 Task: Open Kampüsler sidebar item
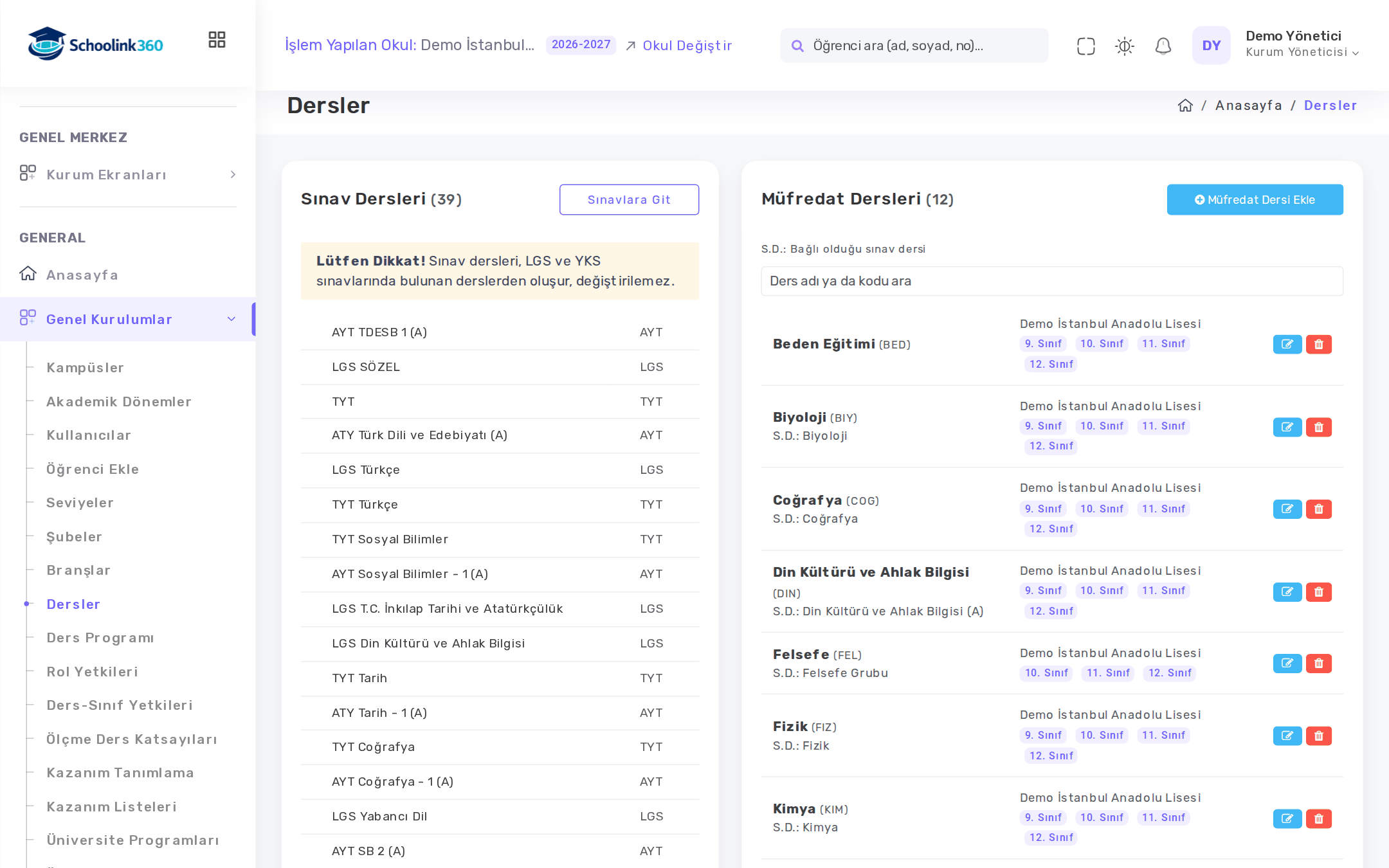point(85,367)
